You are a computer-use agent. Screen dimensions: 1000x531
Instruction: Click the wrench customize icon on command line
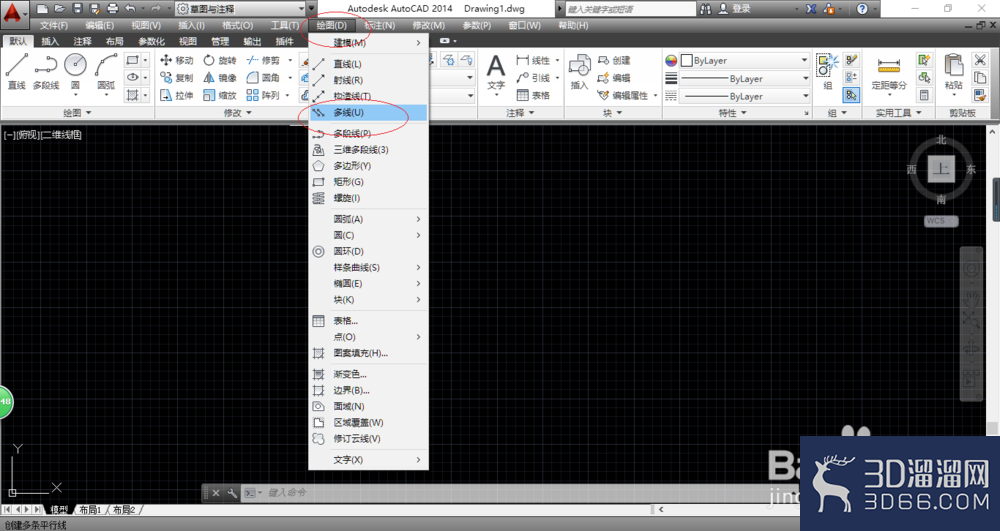click(232, 493)
